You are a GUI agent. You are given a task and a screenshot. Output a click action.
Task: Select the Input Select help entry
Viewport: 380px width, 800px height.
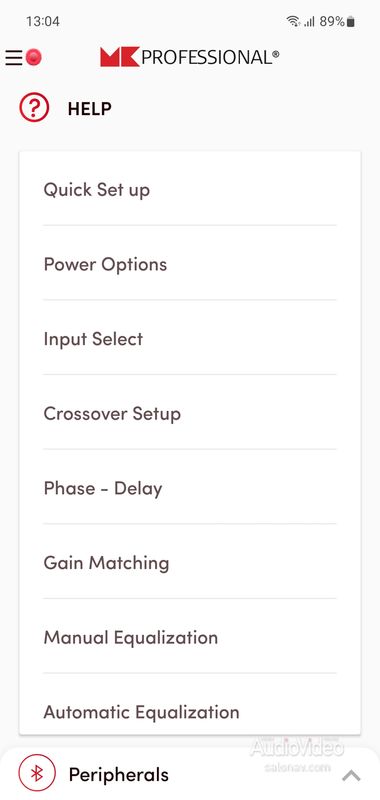190,339
